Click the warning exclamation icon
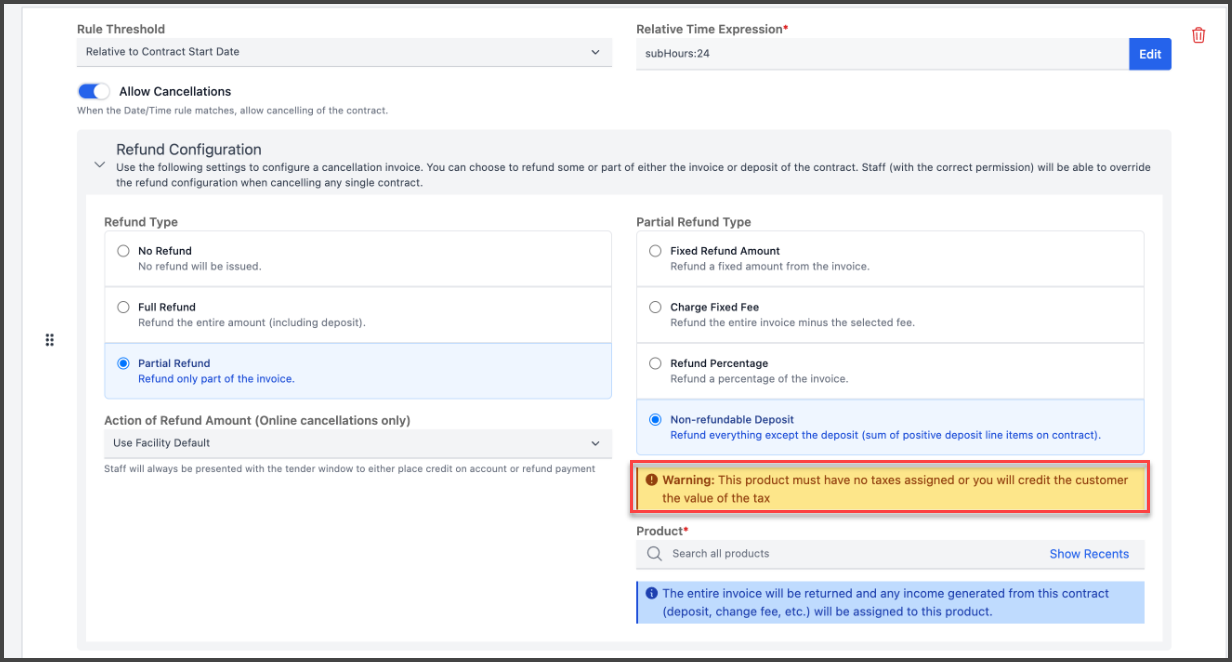 652,480
